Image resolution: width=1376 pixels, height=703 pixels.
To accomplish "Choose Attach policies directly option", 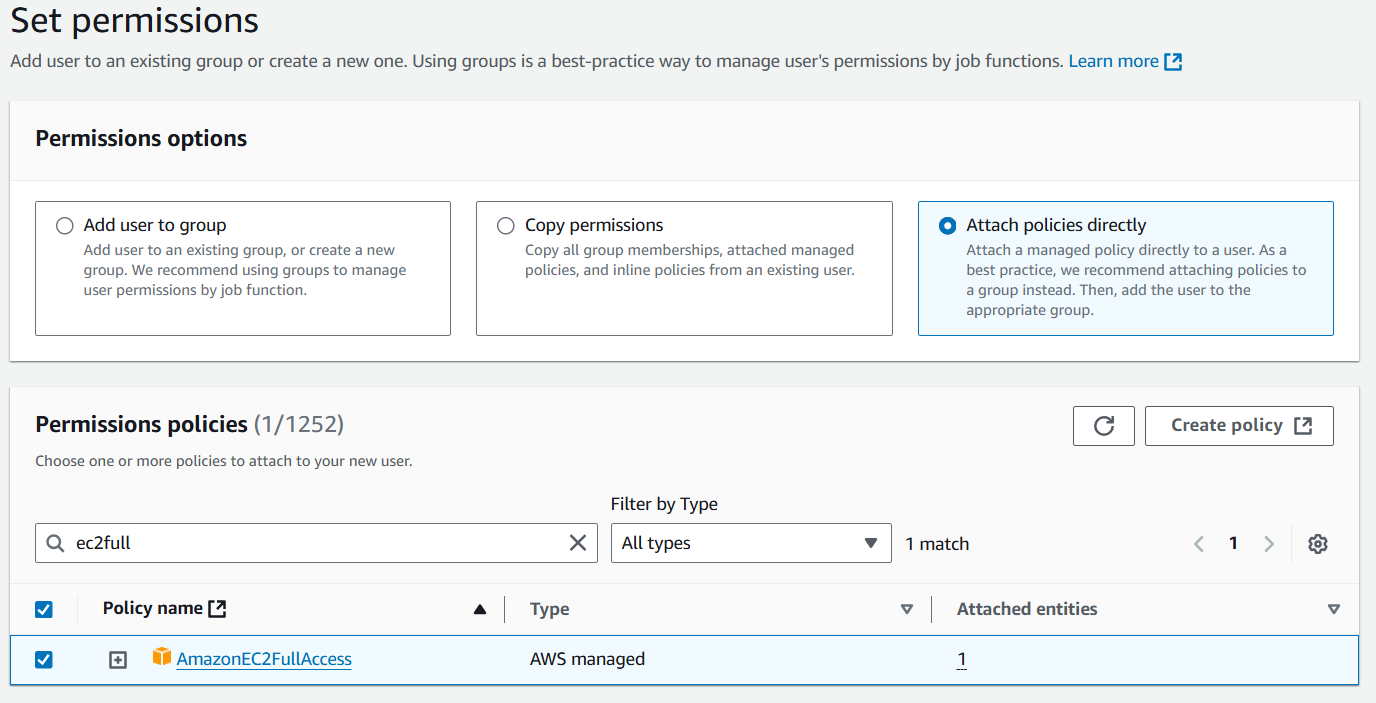I will tap(948, 226).
